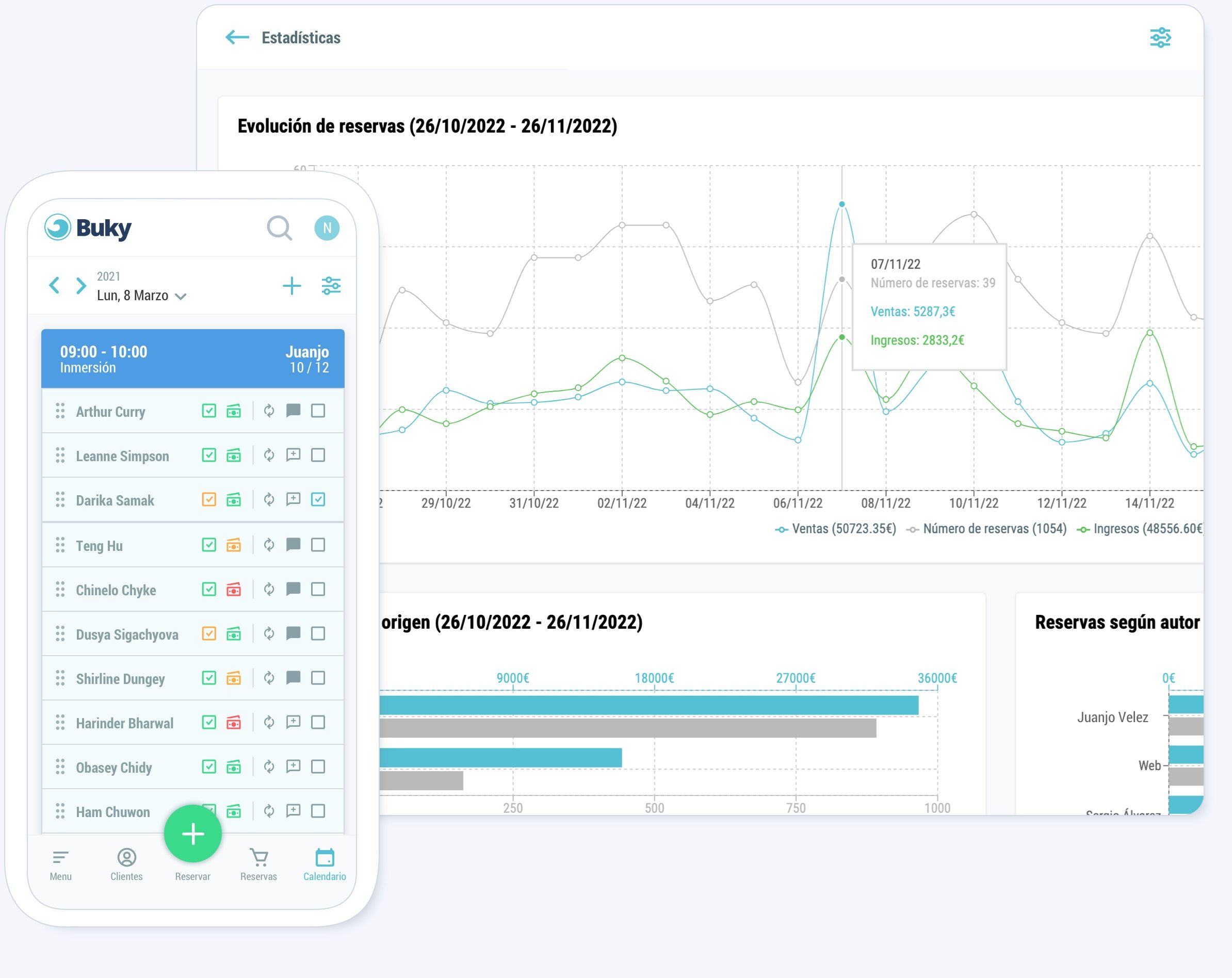Toggle the Ventas legend series
Viewport: 1232px width, 978px height.
tap(835, 529)
